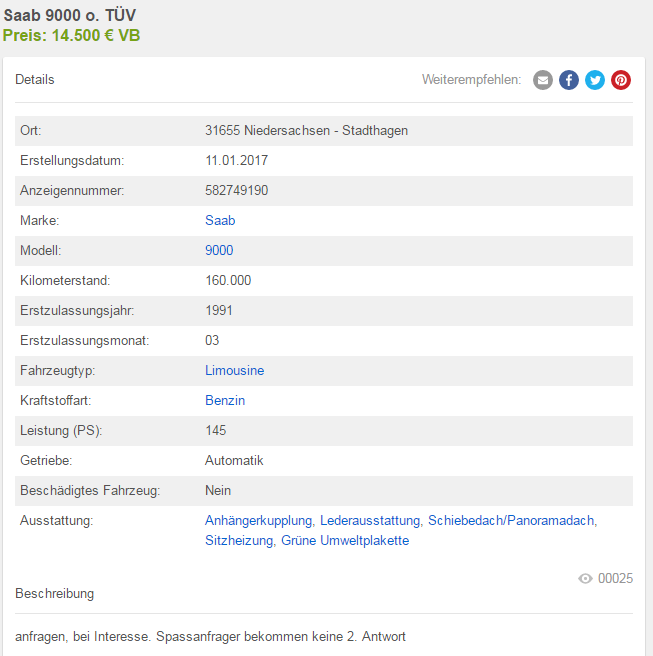Screen dimensions: 653x656
Task: Click the registration month value '03'
Action: tap(212, 340)
